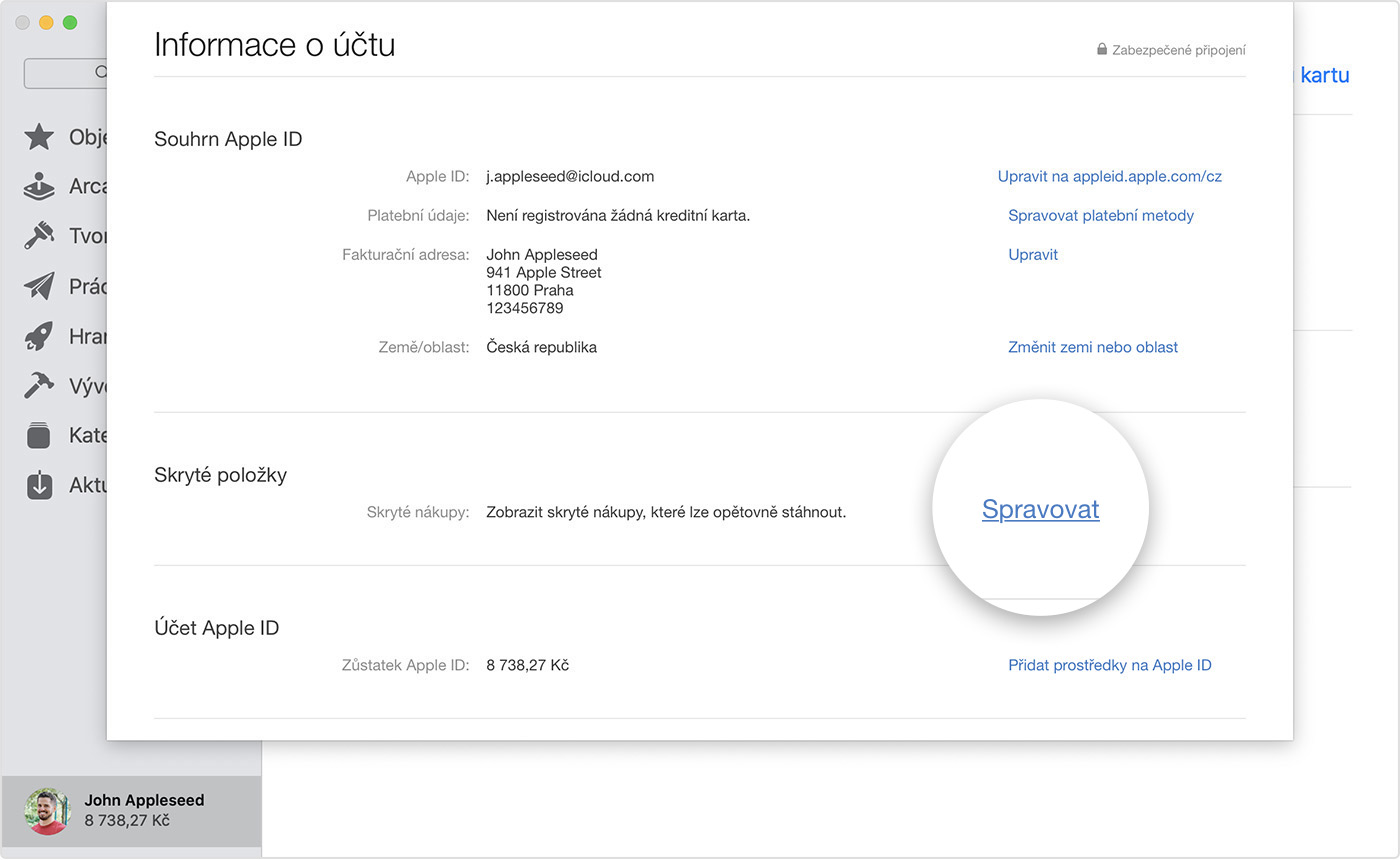Click 'Spravovat' for hidden purchases
Viewport: 1400px width, 860px height.
(1040, 509)
